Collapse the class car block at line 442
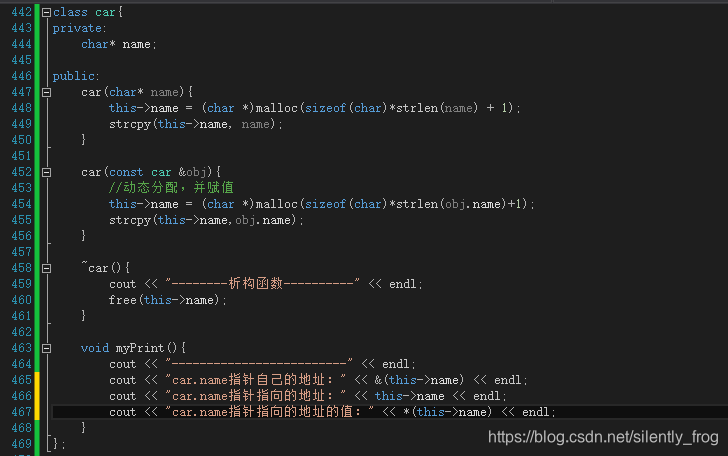Image resolution: width=728 pixels, height=456 pixels. coord(46,13)
